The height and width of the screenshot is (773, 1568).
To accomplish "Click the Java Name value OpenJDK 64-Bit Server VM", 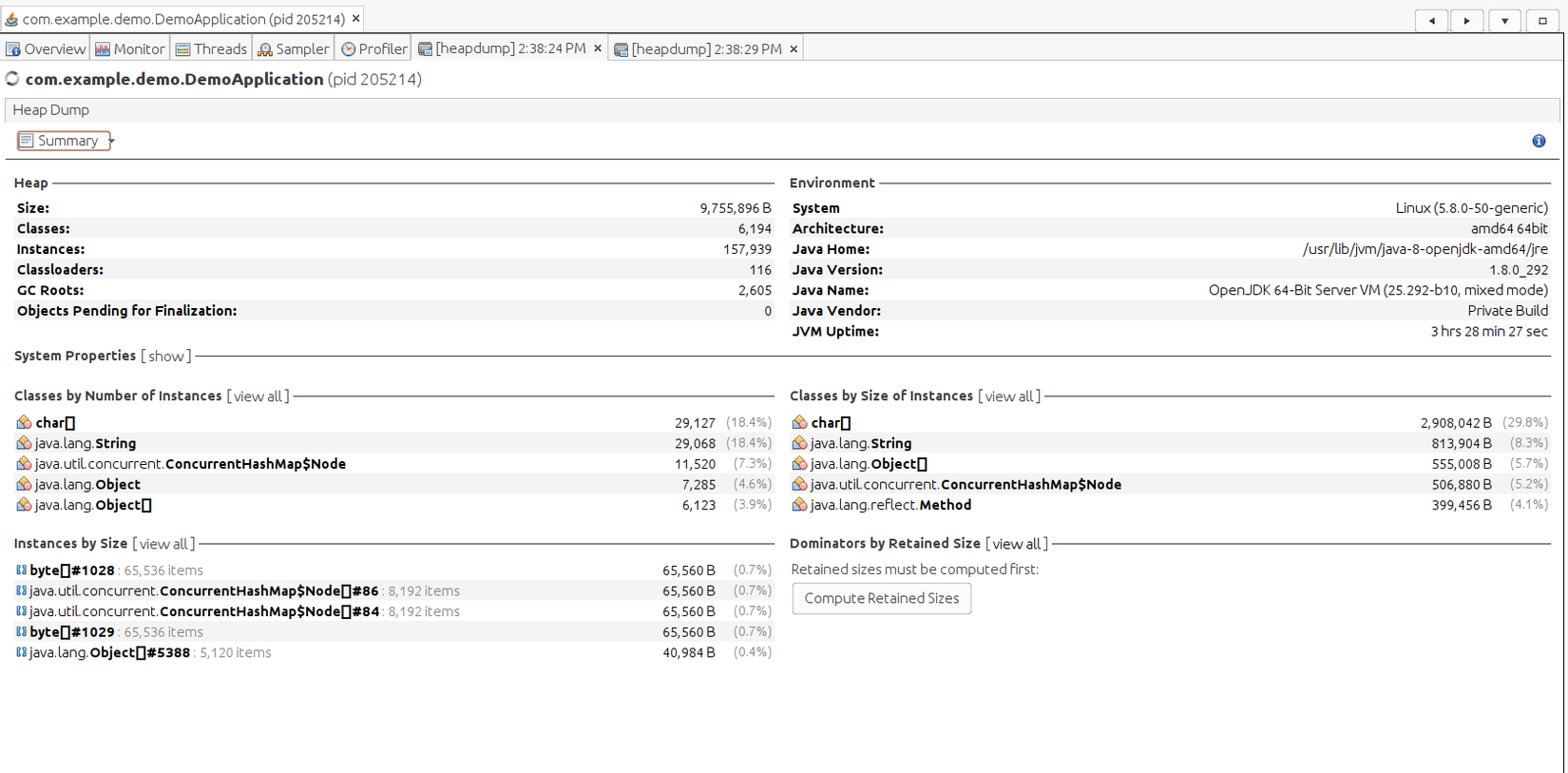I will point(1378,290).
